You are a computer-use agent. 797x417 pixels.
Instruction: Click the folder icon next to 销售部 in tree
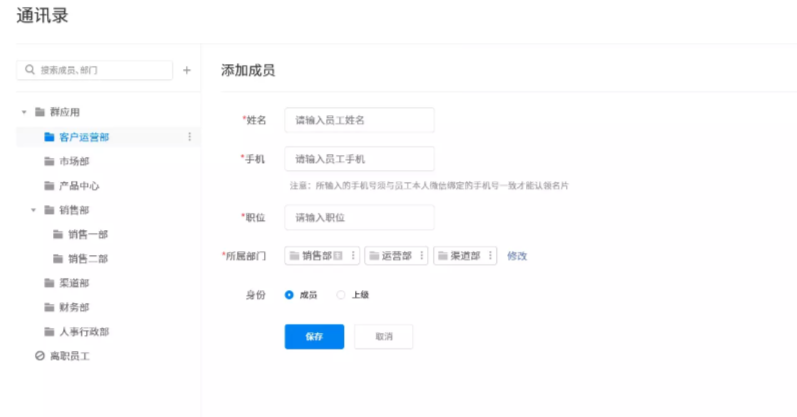pos(49,210)
